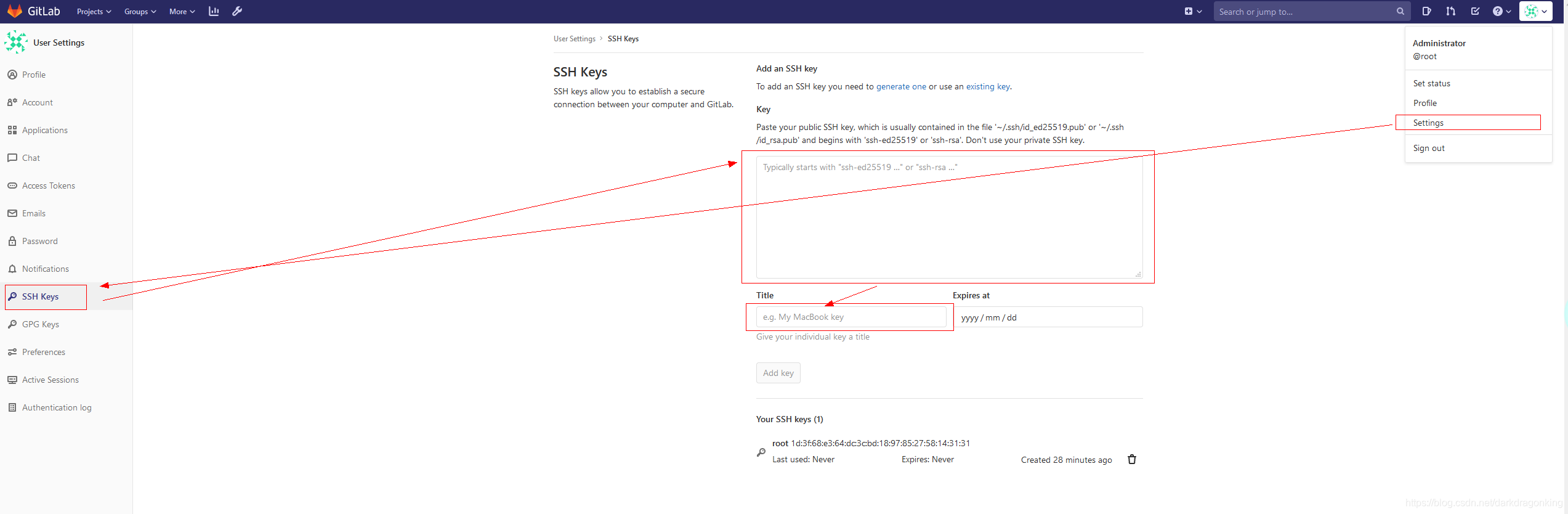The width and height of the screenshot is (1568, 514).
Task: Open the Groups dropdown menu
Action: [x=140, y=12]
